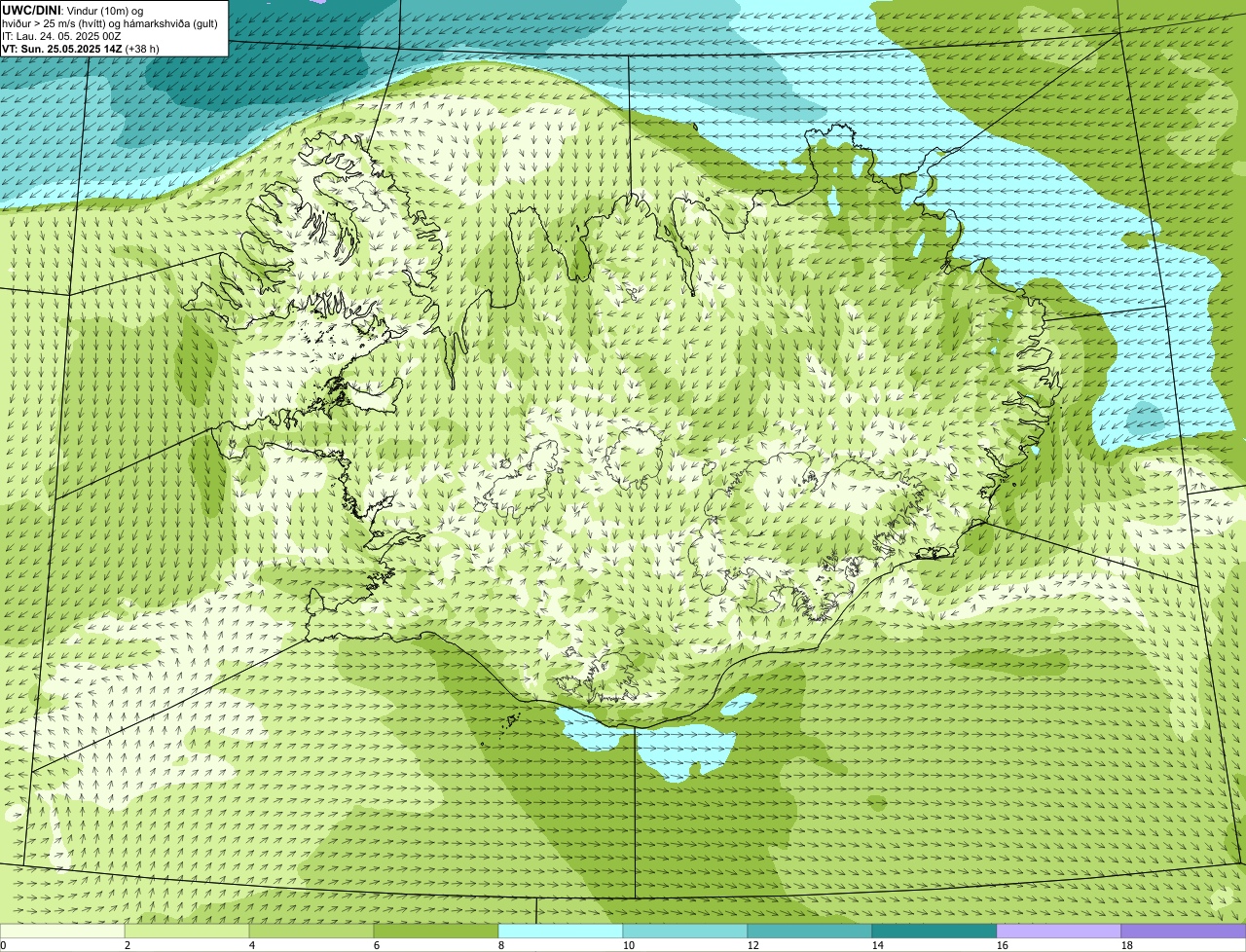Click the 10–12 m/s light teal swatch

(x=685, y=931)
